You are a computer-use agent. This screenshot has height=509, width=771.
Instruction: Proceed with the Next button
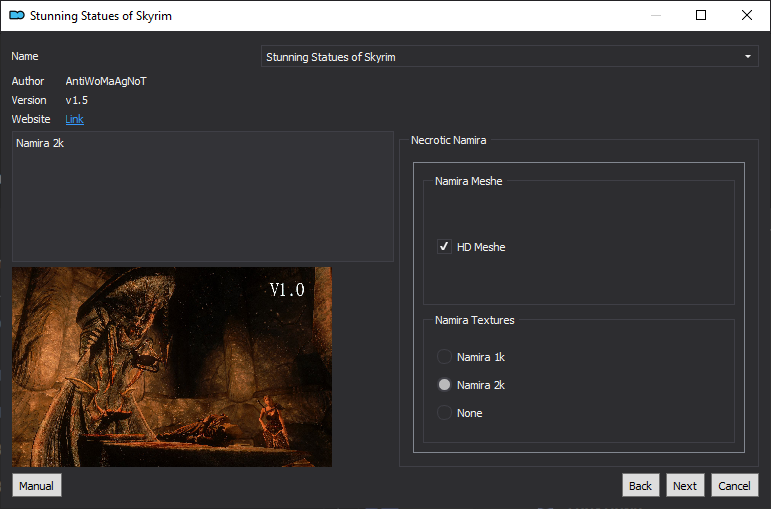pyautogui.click(x=685, y=485)
